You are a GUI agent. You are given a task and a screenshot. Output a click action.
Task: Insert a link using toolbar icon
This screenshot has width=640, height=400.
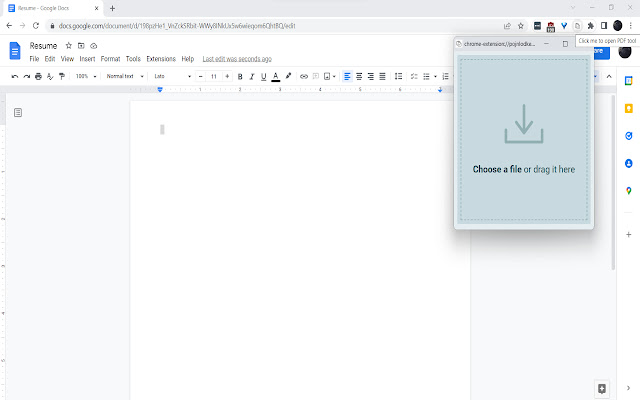tap(304, 76)
